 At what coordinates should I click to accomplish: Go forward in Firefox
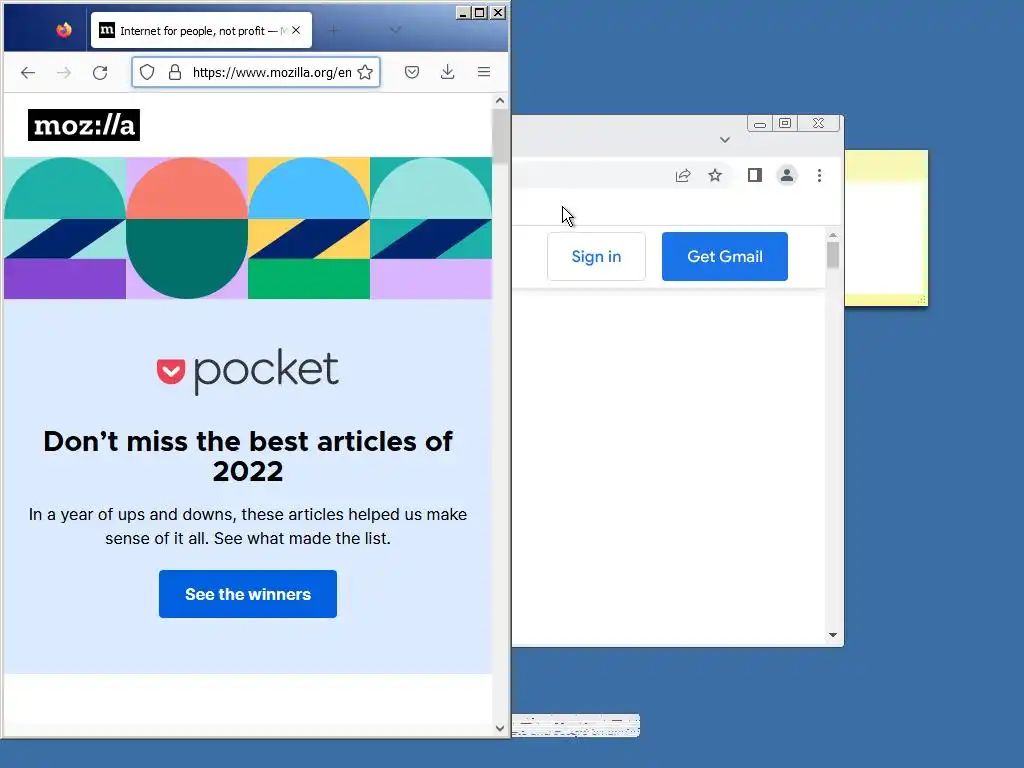[63, 72]
